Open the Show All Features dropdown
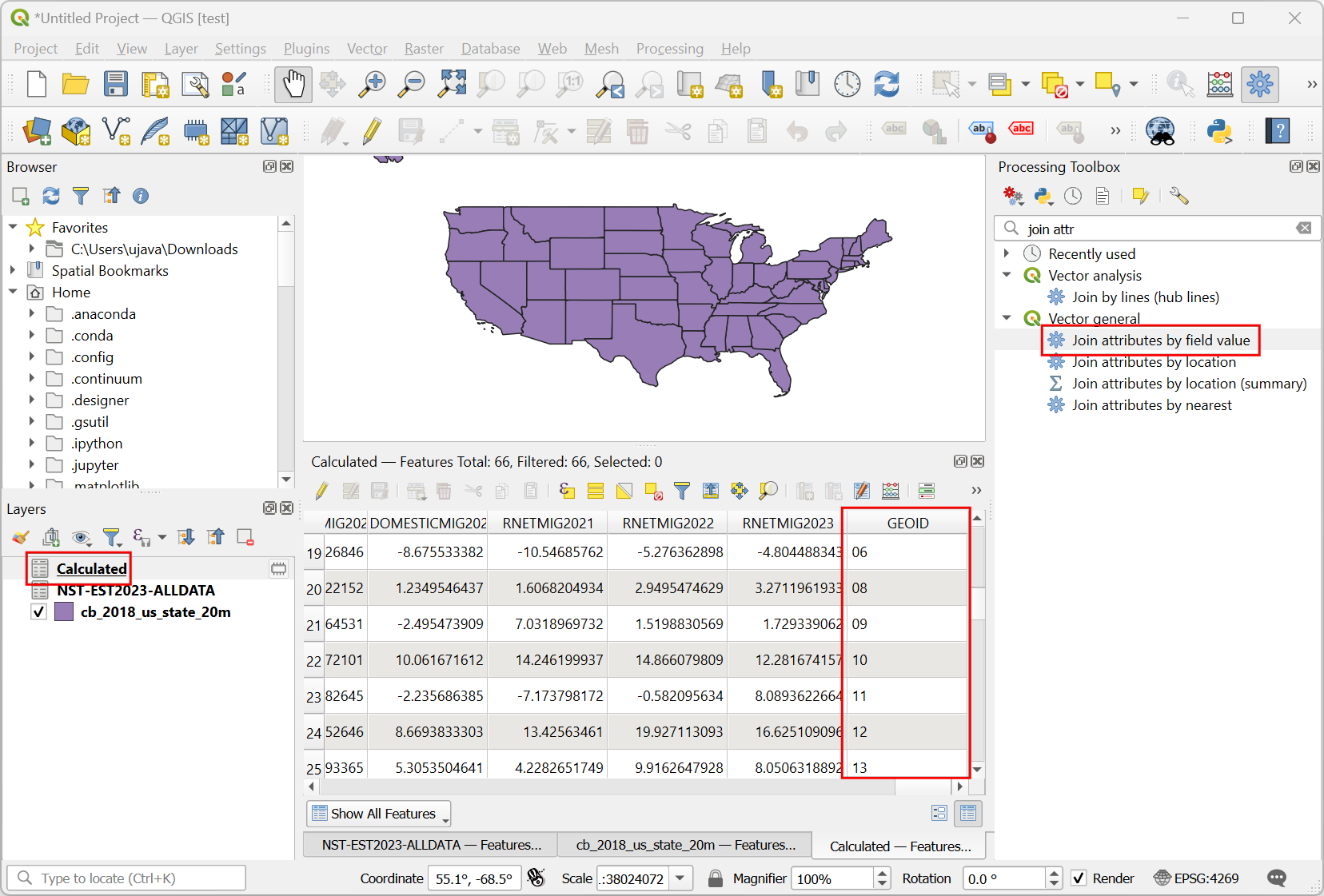Image resolution: width=1324 pixels, height=896 pixels. point(379,814)
